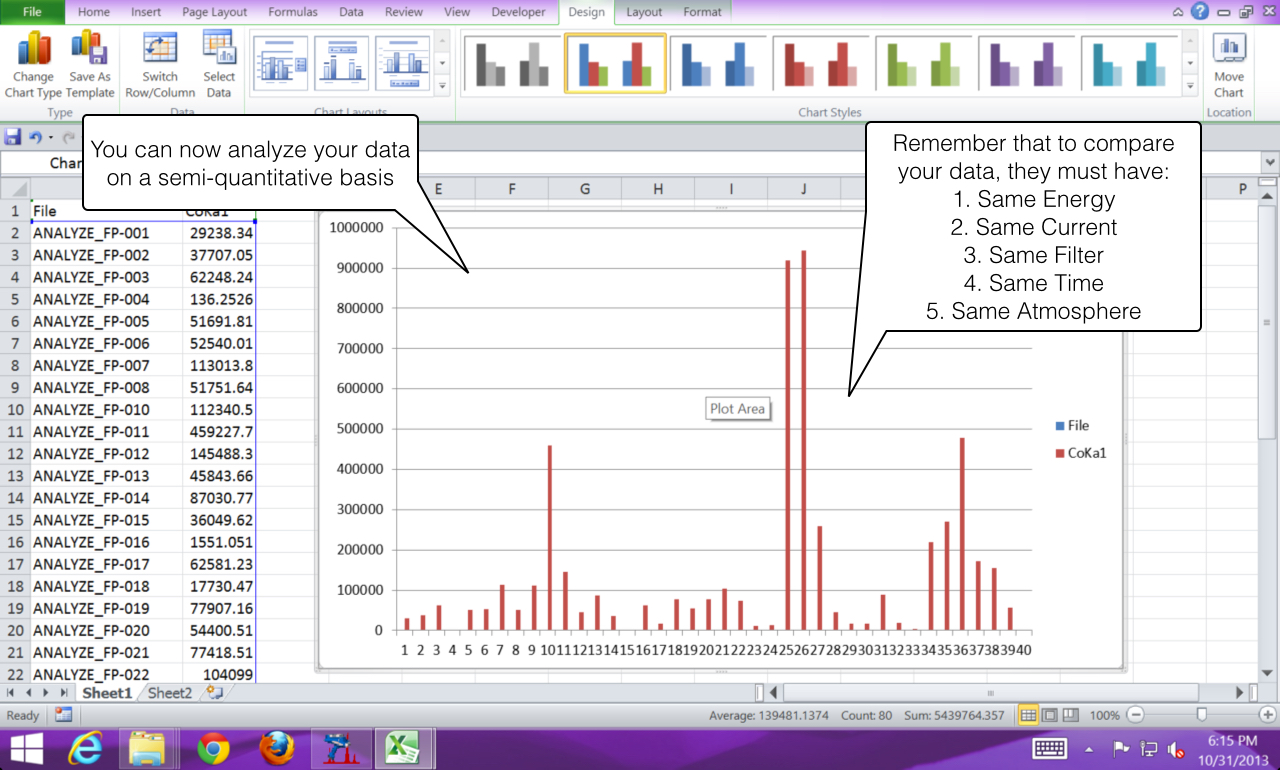Expand the Chart Layouts gallery
The image size is (1280, 770).
pos(442,87)
